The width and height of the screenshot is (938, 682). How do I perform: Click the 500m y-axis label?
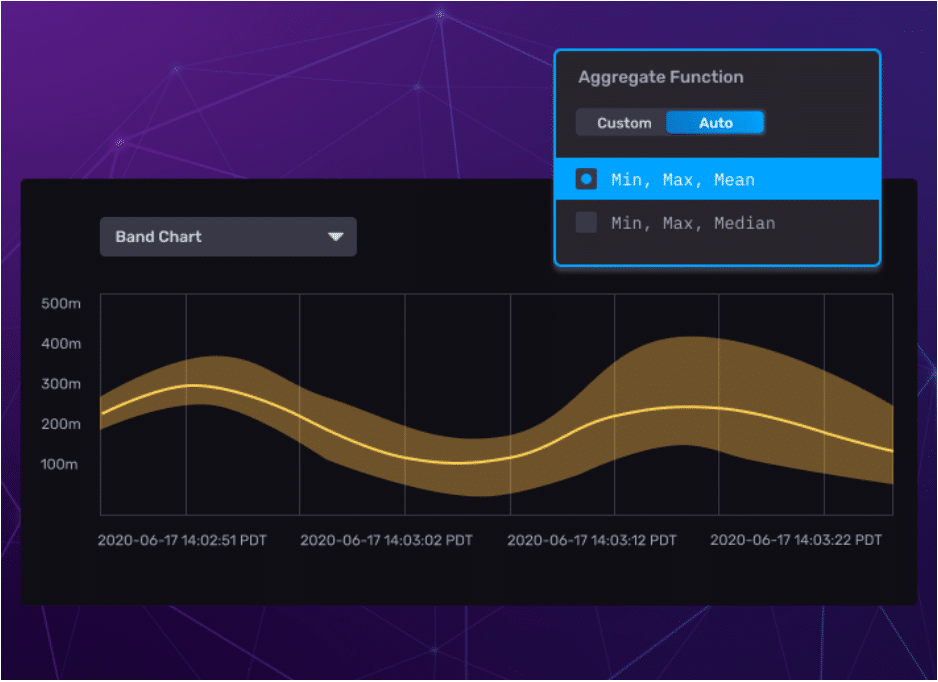(61, 304)
